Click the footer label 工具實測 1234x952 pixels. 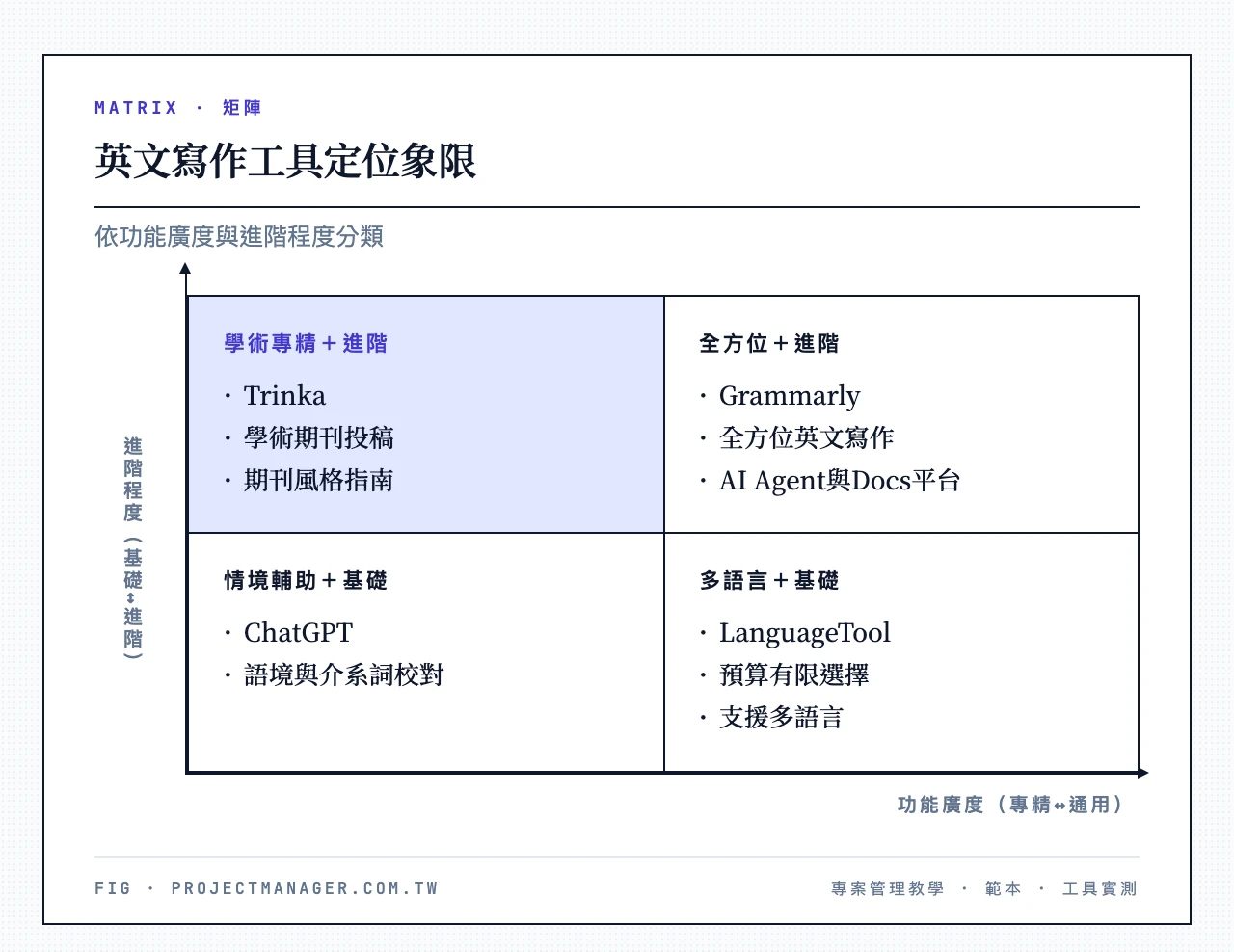coord(1100,888)
